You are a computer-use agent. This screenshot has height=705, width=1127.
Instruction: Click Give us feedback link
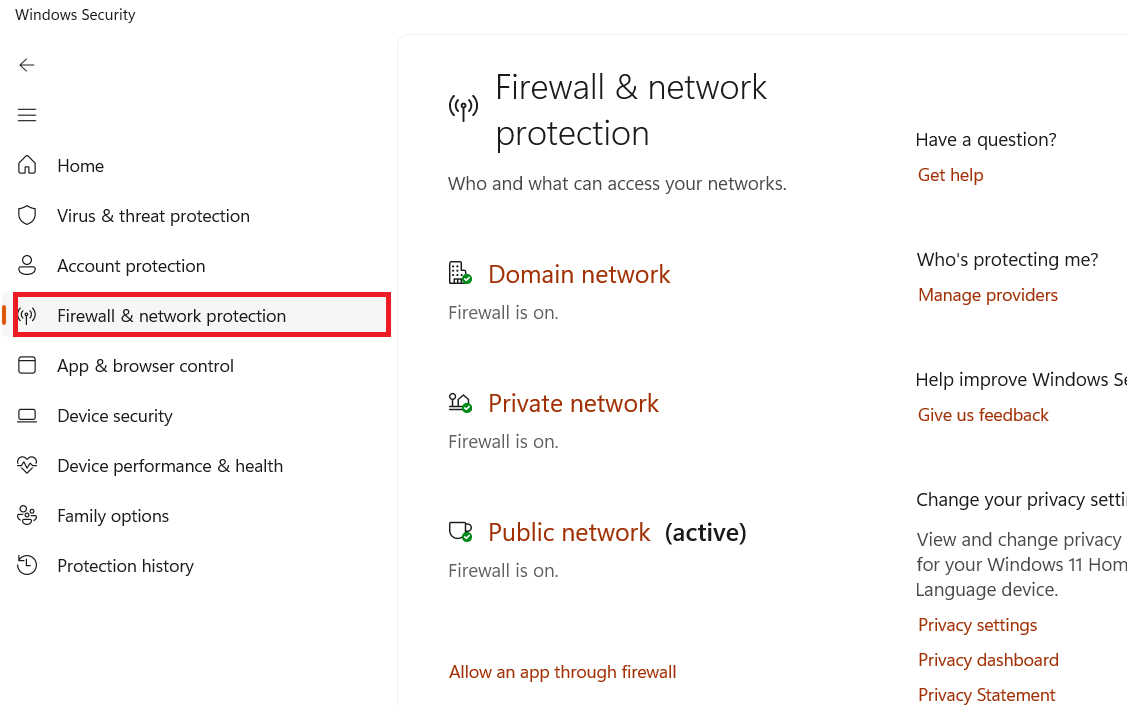[x=983, y=415]
